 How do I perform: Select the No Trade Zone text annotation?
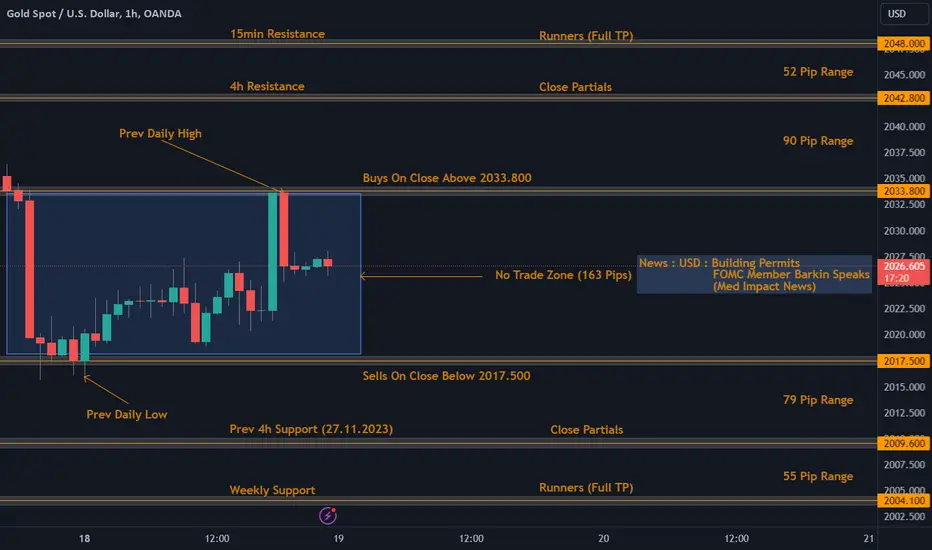click(x=563, y=275)
